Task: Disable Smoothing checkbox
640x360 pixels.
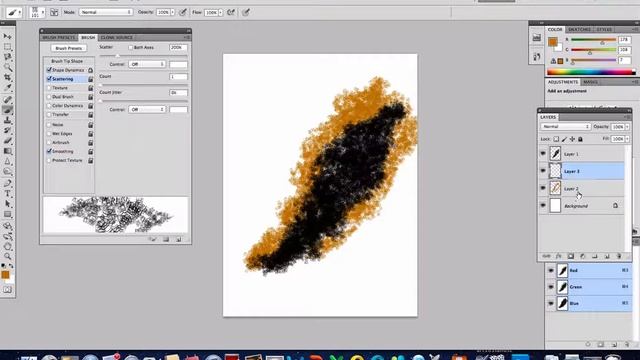Action: (x=49, y=151)
